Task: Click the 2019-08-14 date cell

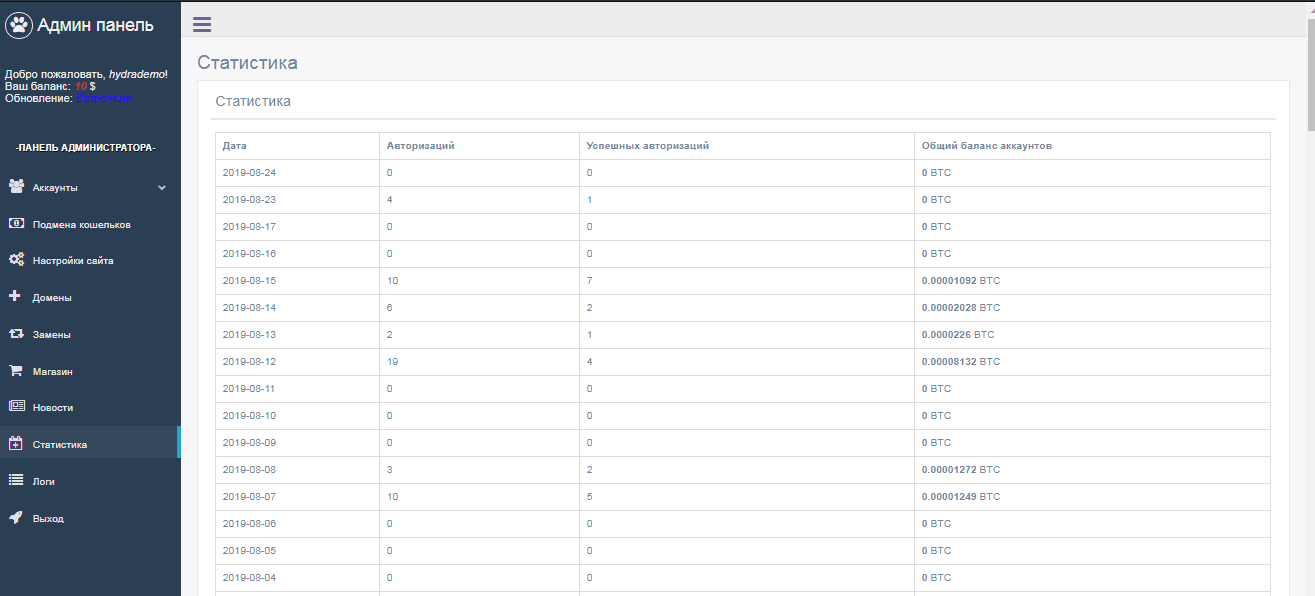Action: [x=249, y=307]
